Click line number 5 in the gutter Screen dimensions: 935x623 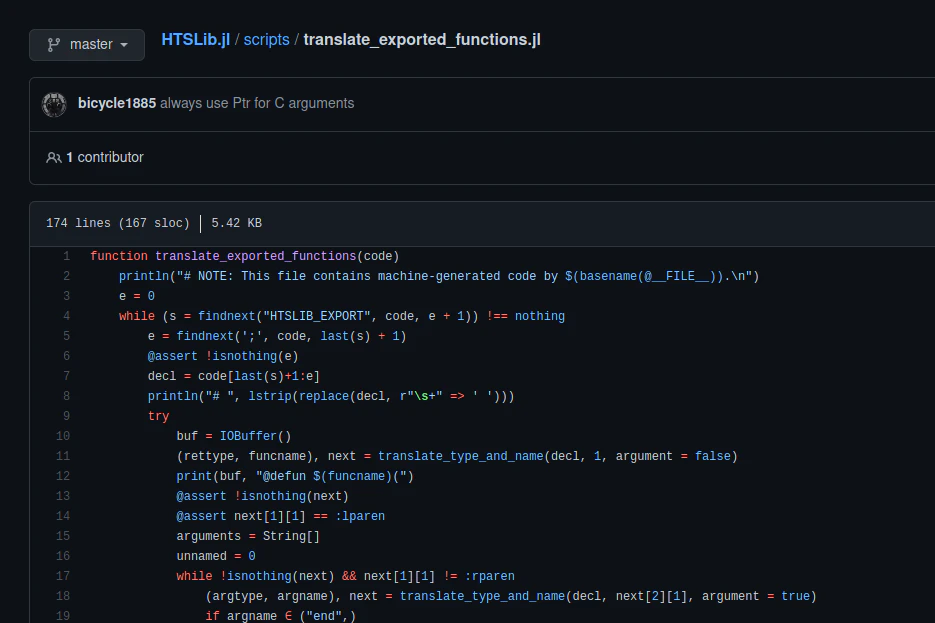66,336
